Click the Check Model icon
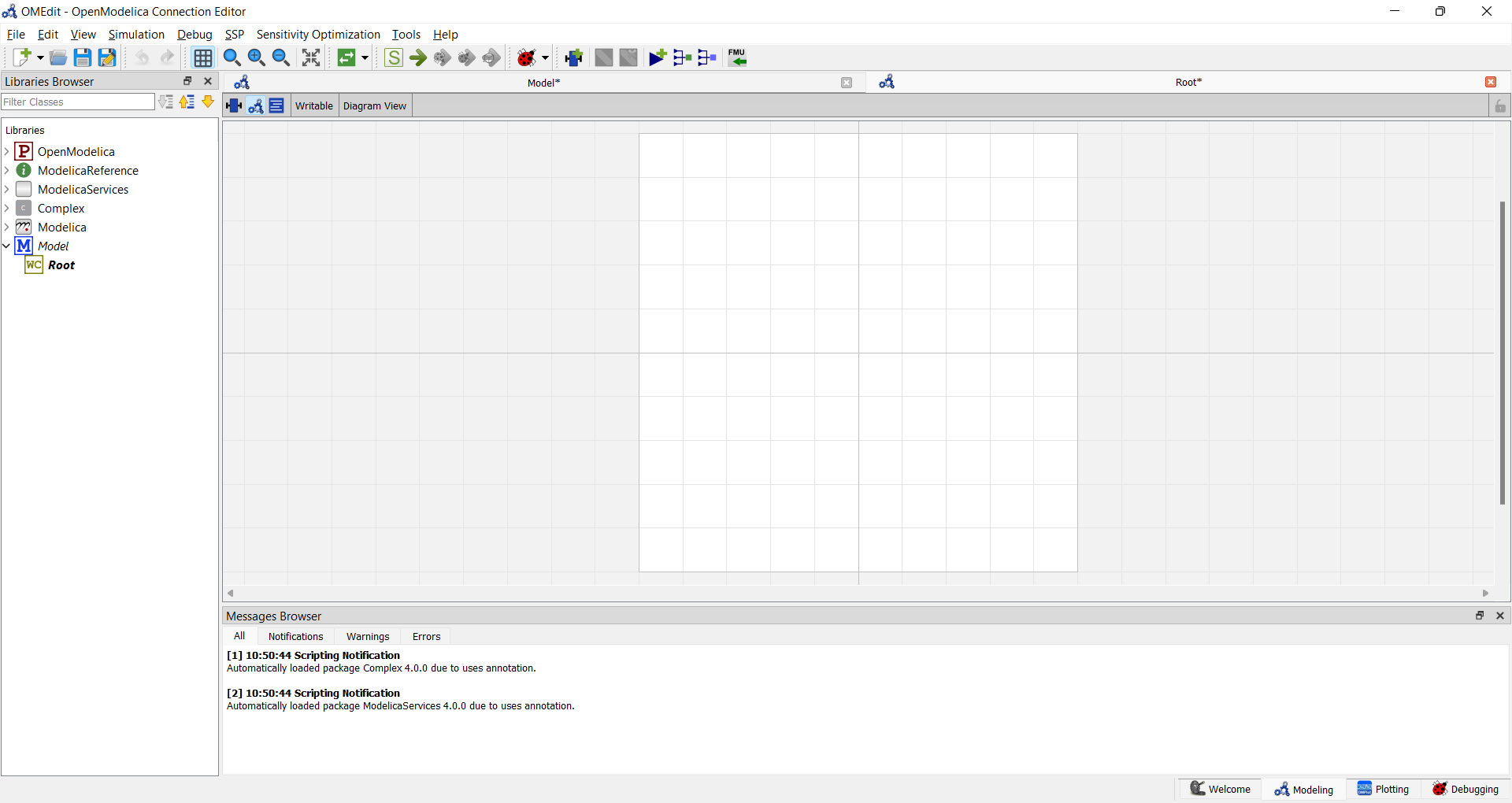The width and height of the screenshot is (1512, 803). [394, 57]
